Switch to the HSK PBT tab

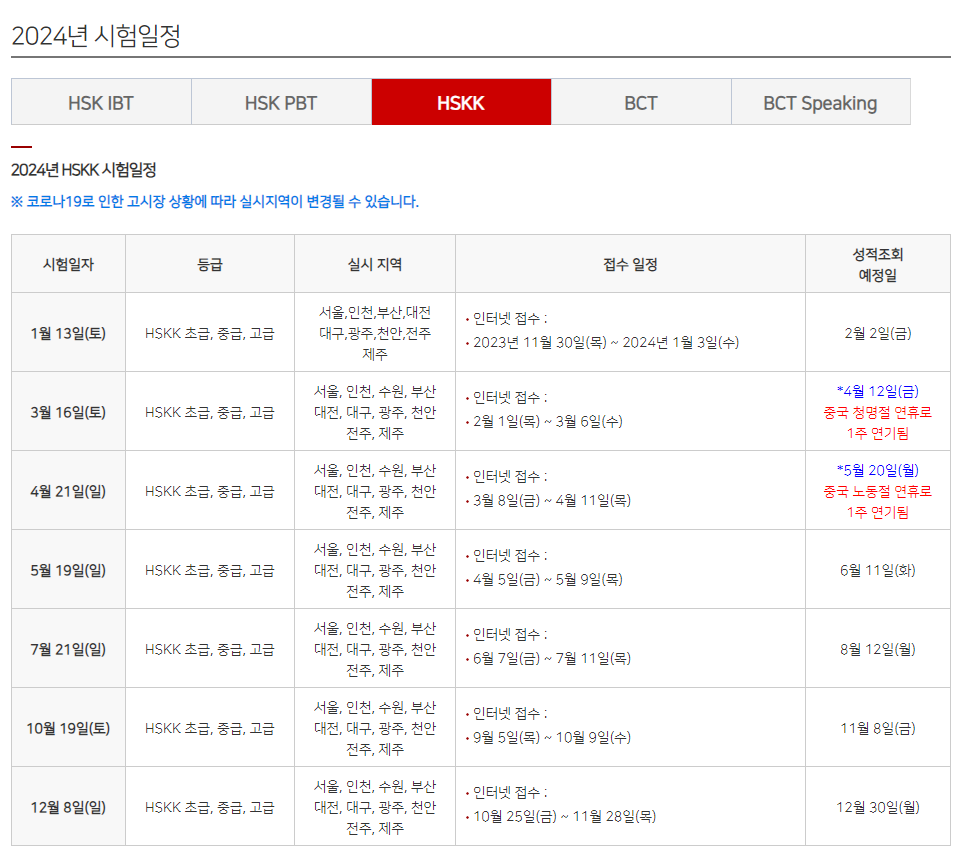(281, 102)
